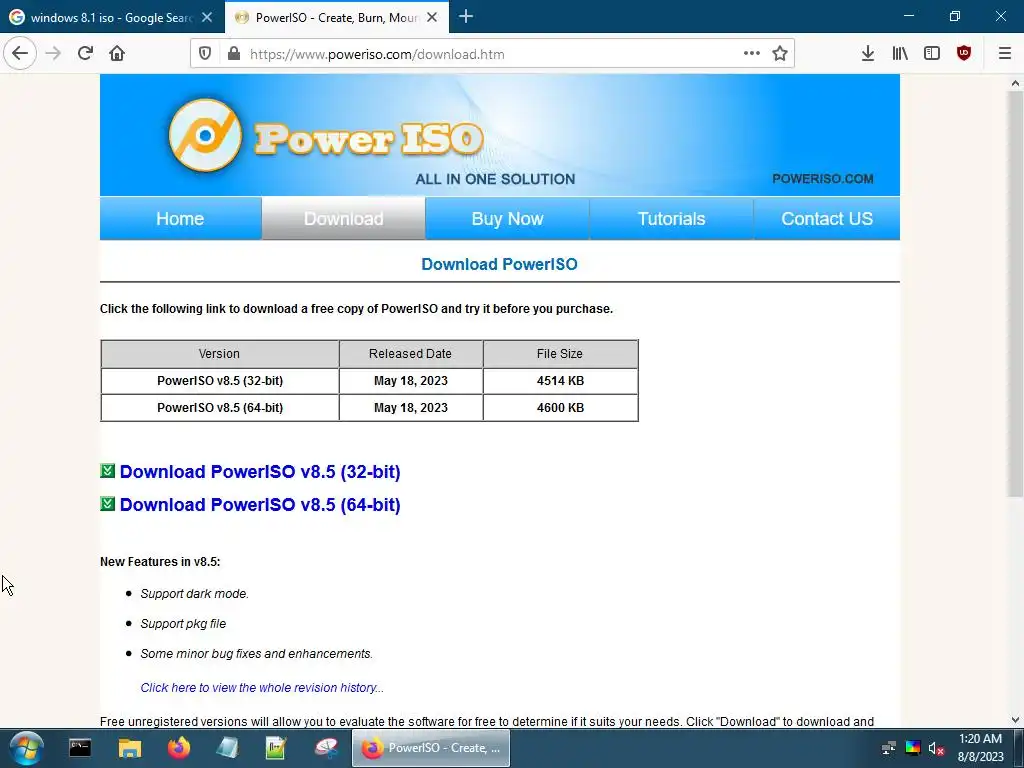
Task: Open the page actions three-dot menu
Action: [752, 54]
